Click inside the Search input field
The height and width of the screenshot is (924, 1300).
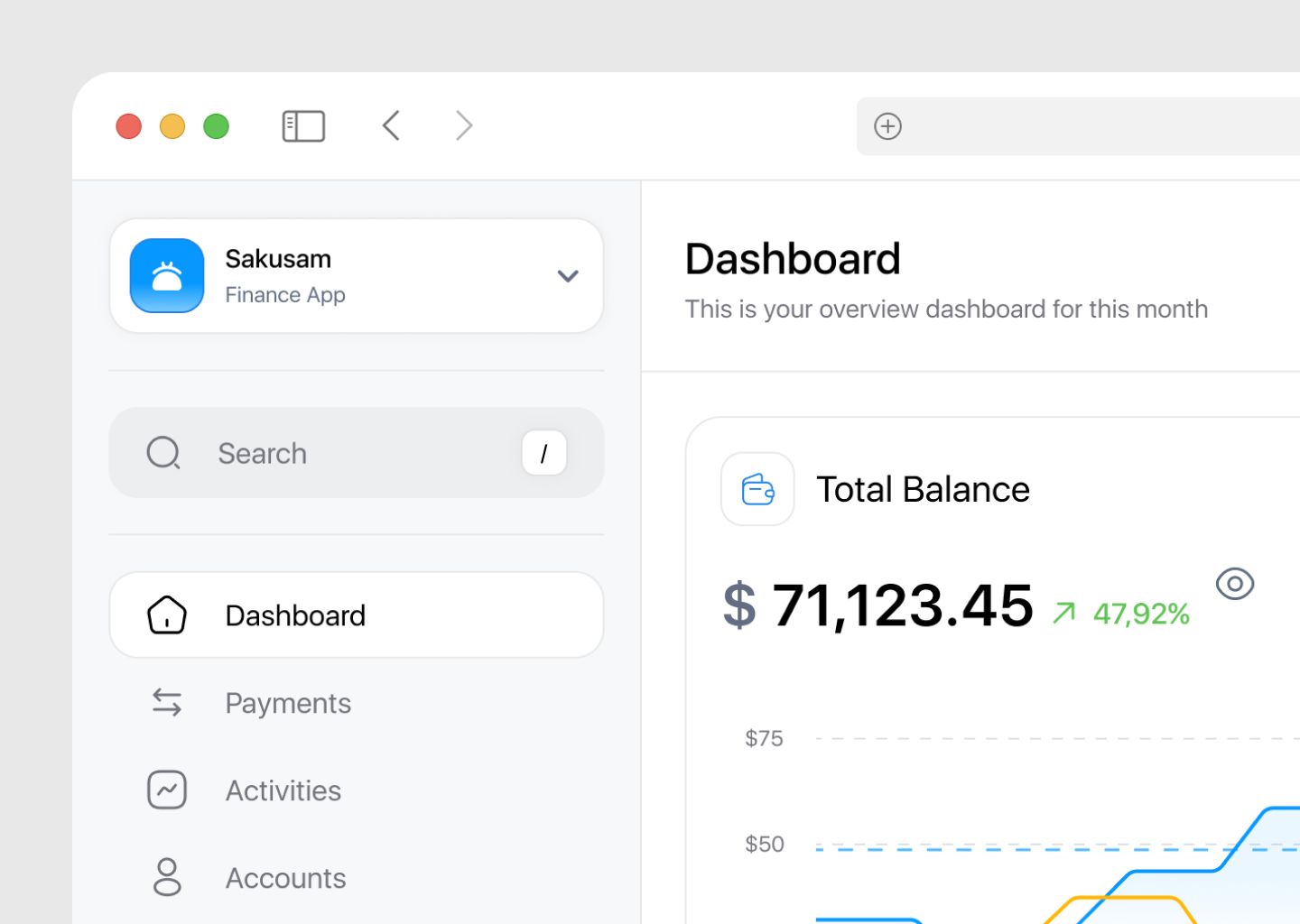point(316,452)
